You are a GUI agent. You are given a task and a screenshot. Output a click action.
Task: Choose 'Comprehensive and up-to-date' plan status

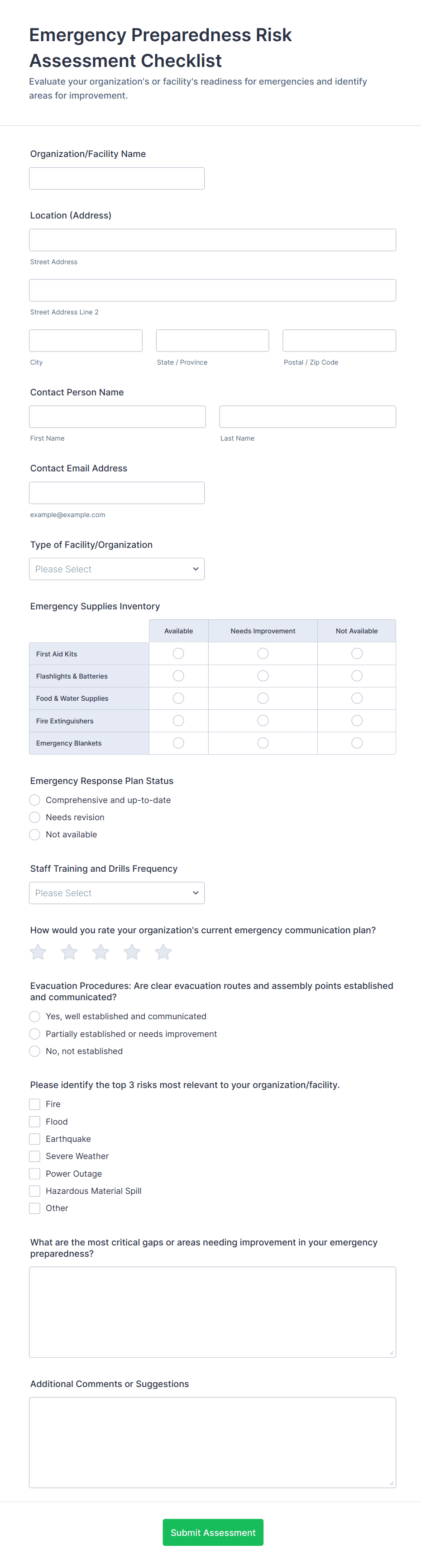point(35,800)
